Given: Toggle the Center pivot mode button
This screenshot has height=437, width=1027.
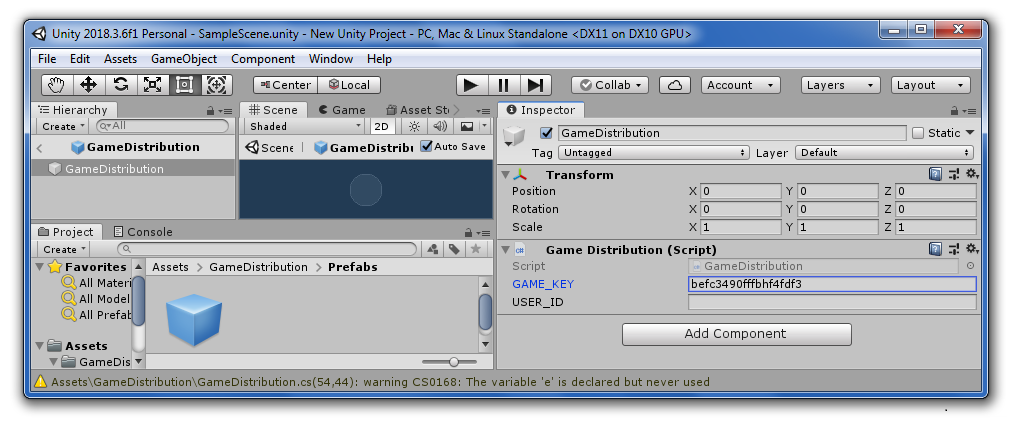Looking at the screenshot, I should pyautogui.click(x=286, y=85).
